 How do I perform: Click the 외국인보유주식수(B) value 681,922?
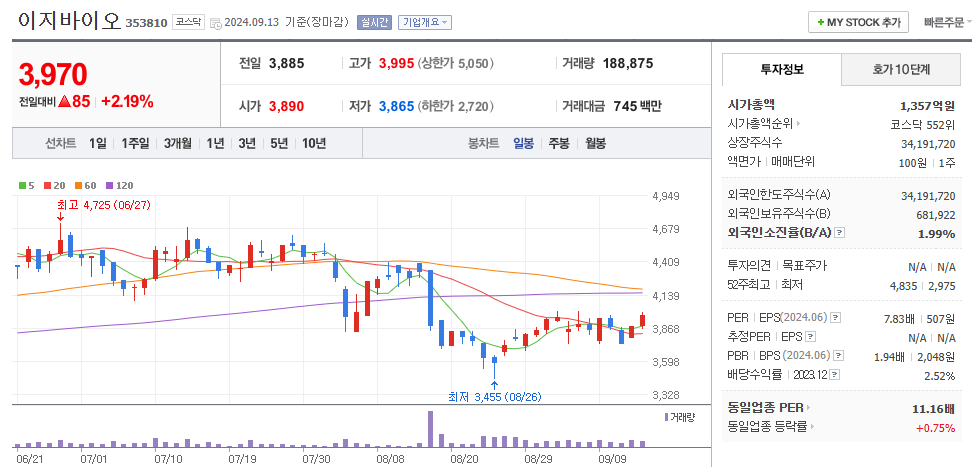(935, 214)
